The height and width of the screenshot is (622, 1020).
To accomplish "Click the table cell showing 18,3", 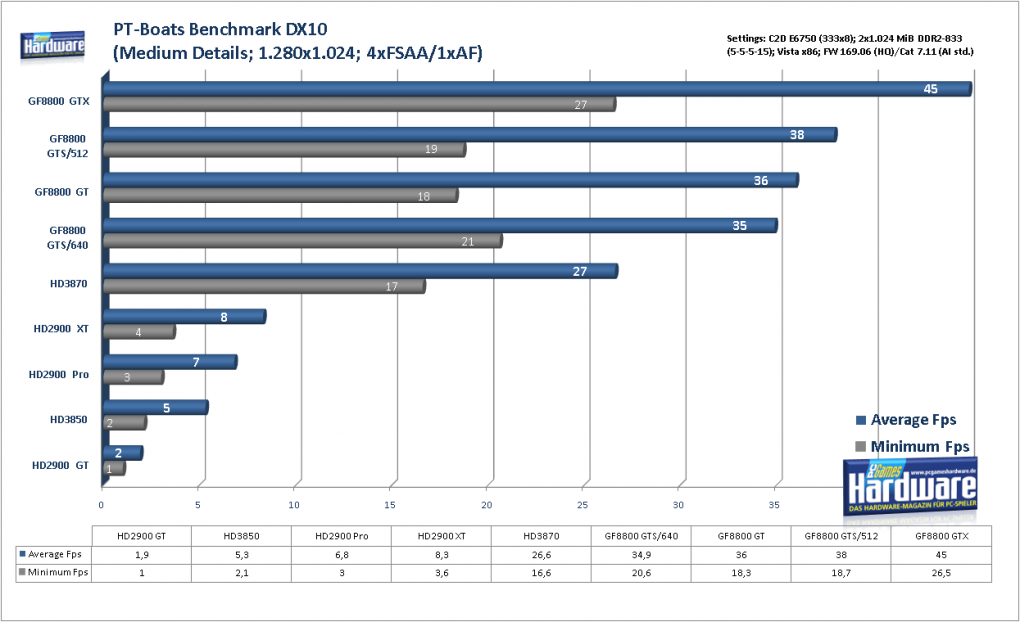I will (741, 573).
